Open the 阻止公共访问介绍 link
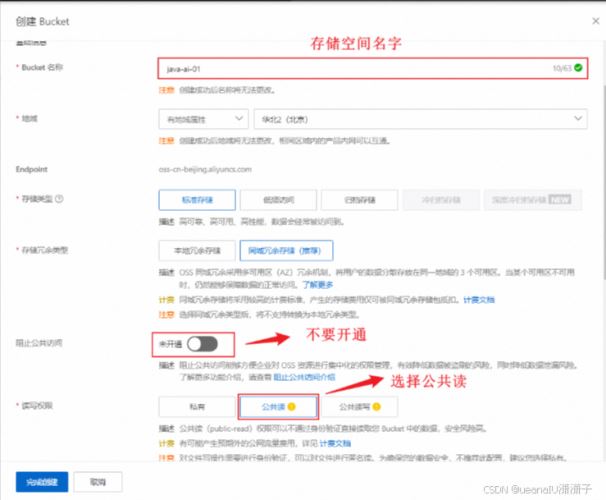The image size is (606, 500). (x=304, y=377)
